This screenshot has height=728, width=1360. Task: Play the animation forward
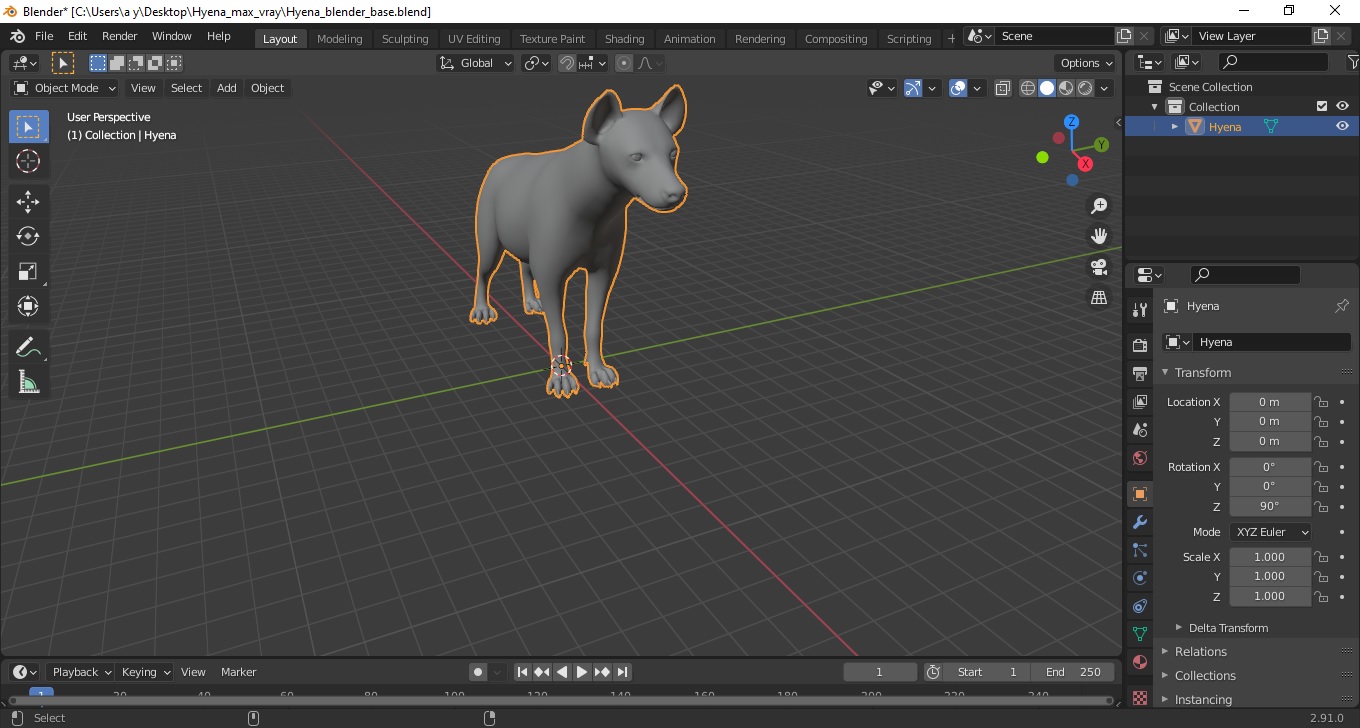click(582, 672)
